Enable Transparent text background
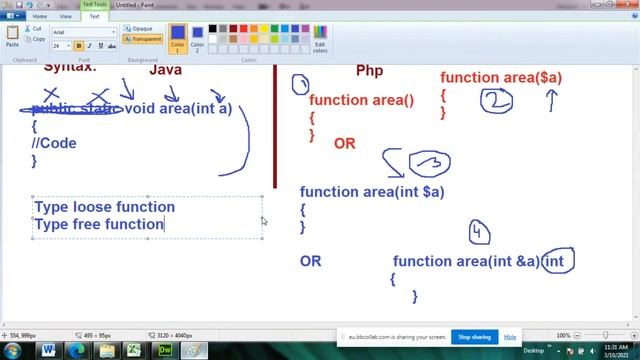 point(142,39)
